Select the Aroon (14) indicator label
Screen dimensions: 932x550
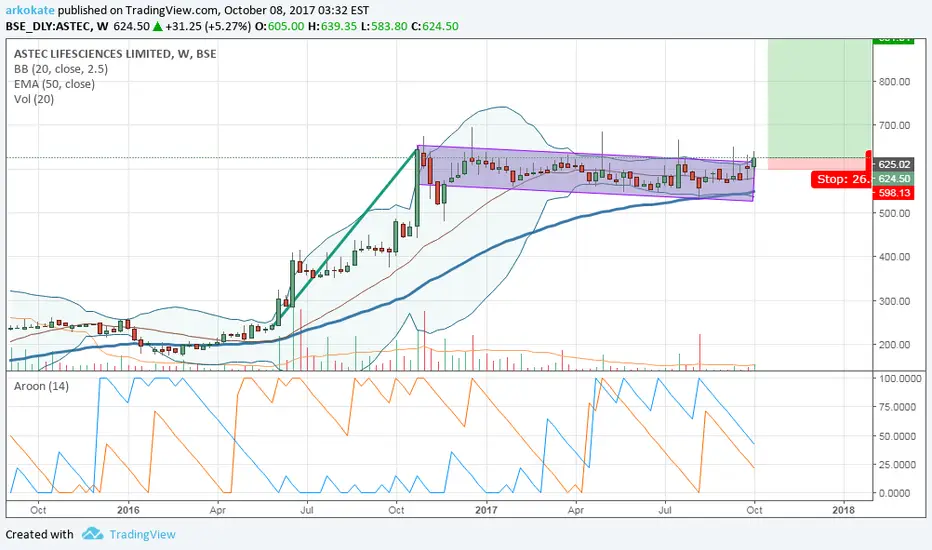41,386
